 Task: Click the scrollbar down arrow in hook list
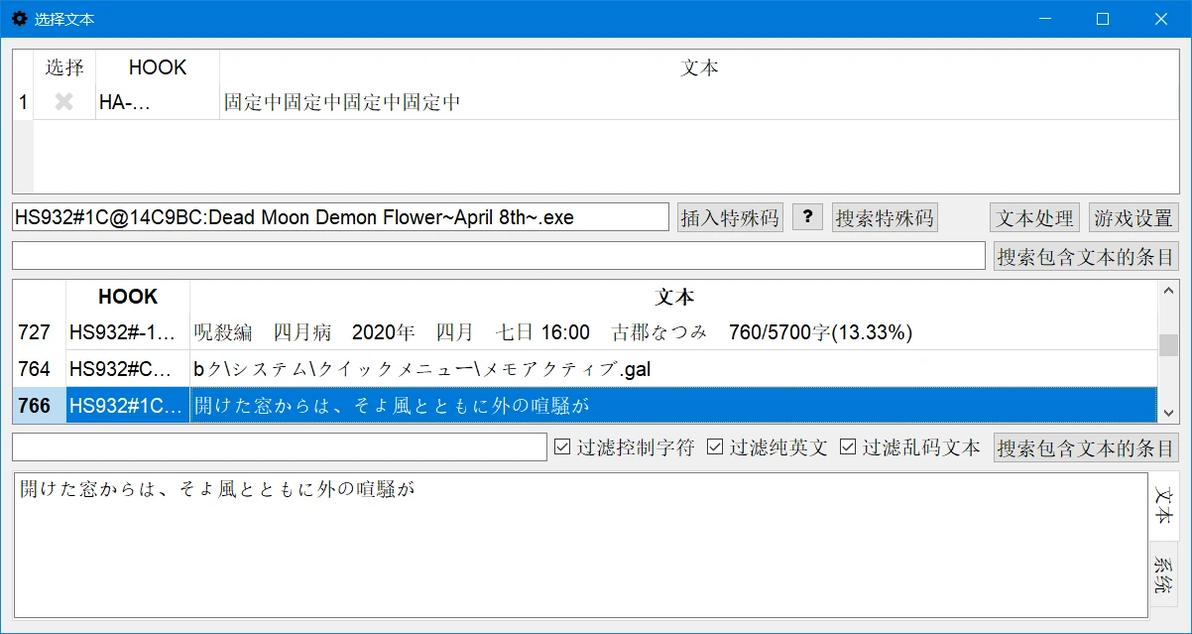pyautogui.click(x=1168, y=413)
